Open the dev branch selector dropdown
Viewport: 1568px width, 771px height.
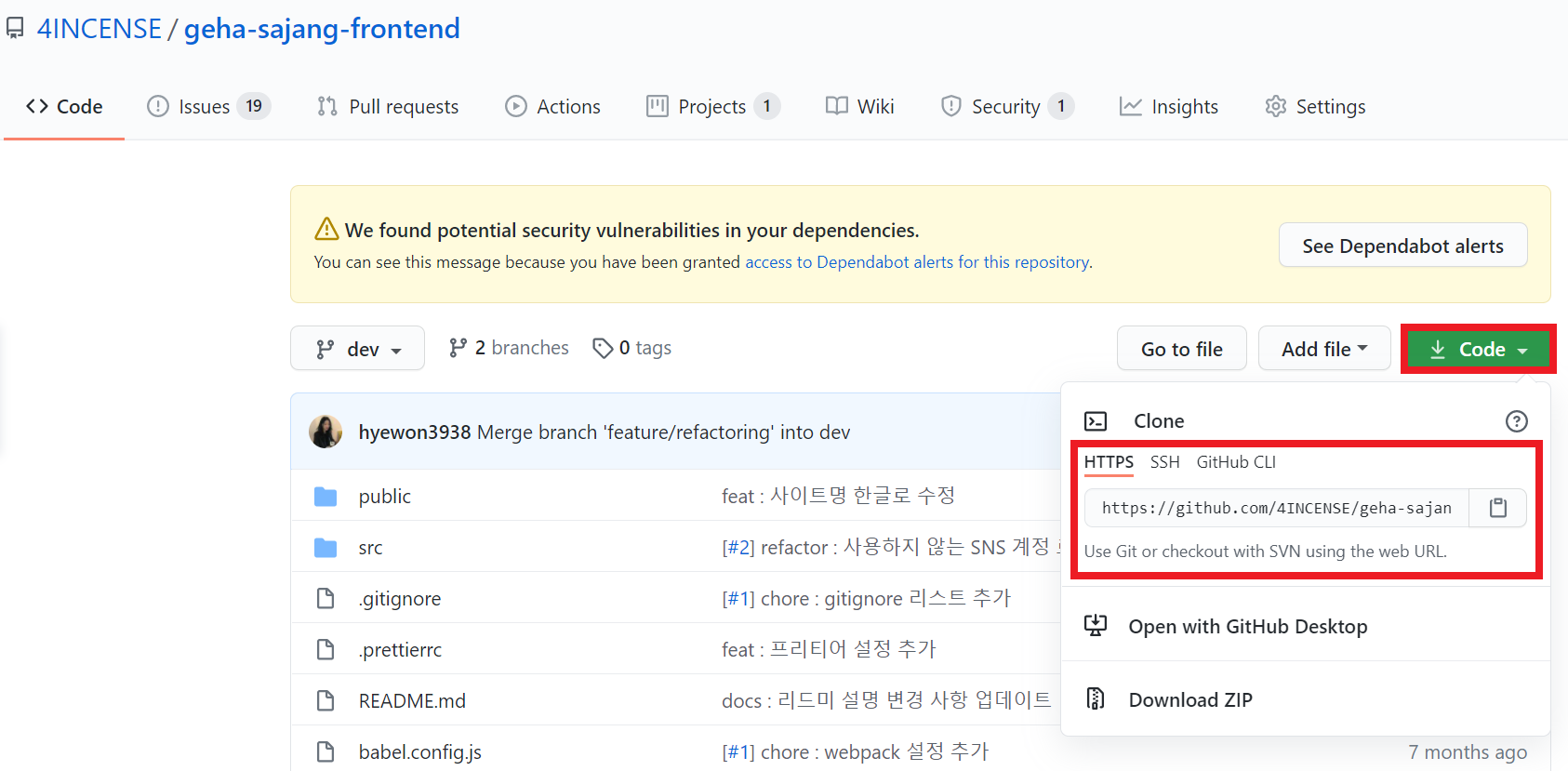pyautogui.click(x=357, y=349)
